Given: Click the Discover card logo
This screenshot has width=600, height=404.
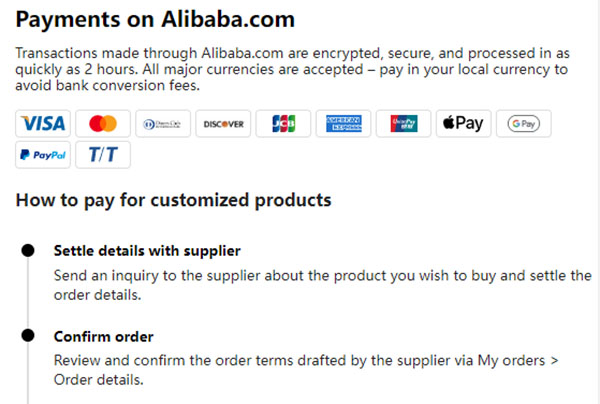Looking at the screenshot, I should point(222,124).
